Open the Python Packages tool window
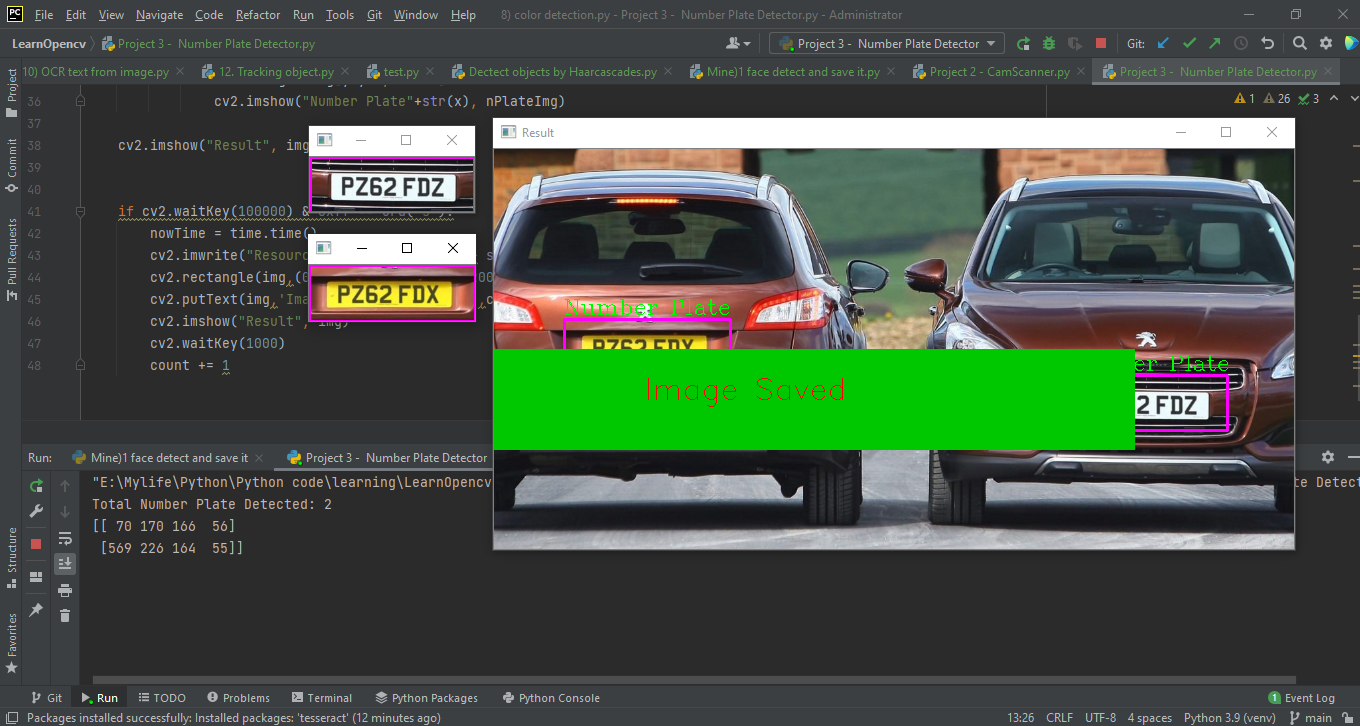The image size is (1360, 726). [427, 698]
